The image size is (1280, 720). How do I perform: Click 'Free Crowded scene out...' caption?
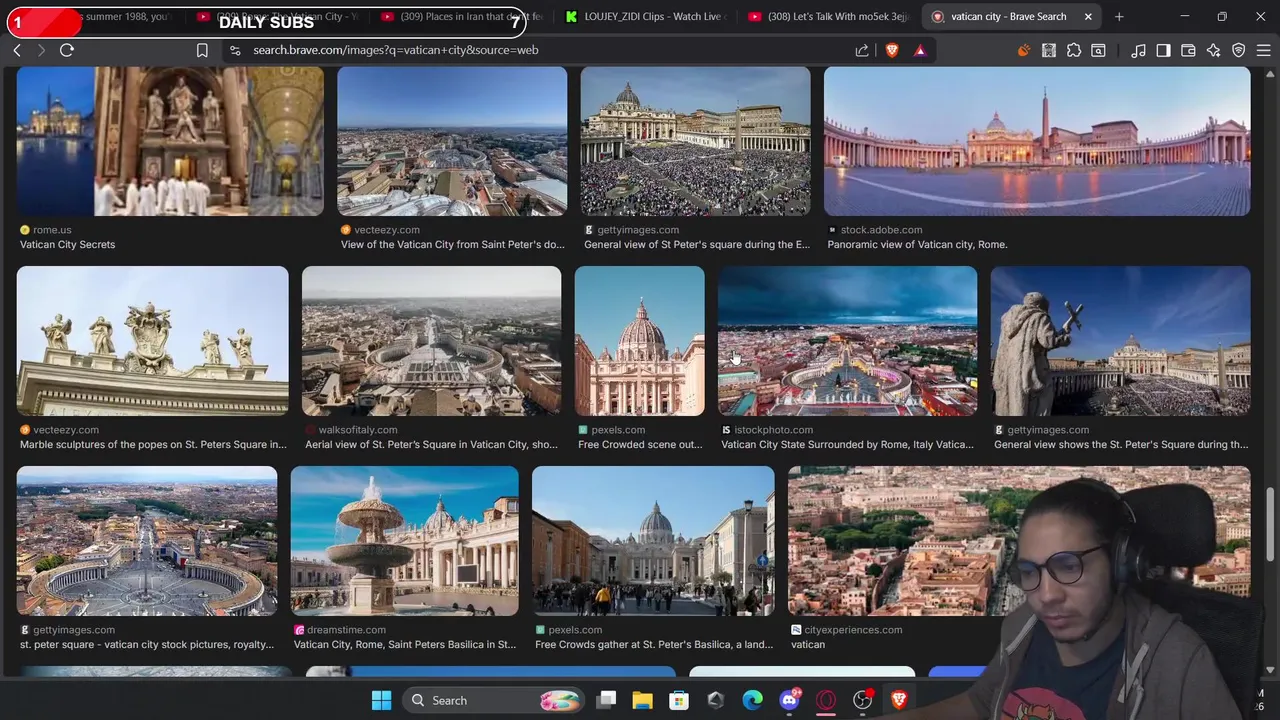coord(640,444)
